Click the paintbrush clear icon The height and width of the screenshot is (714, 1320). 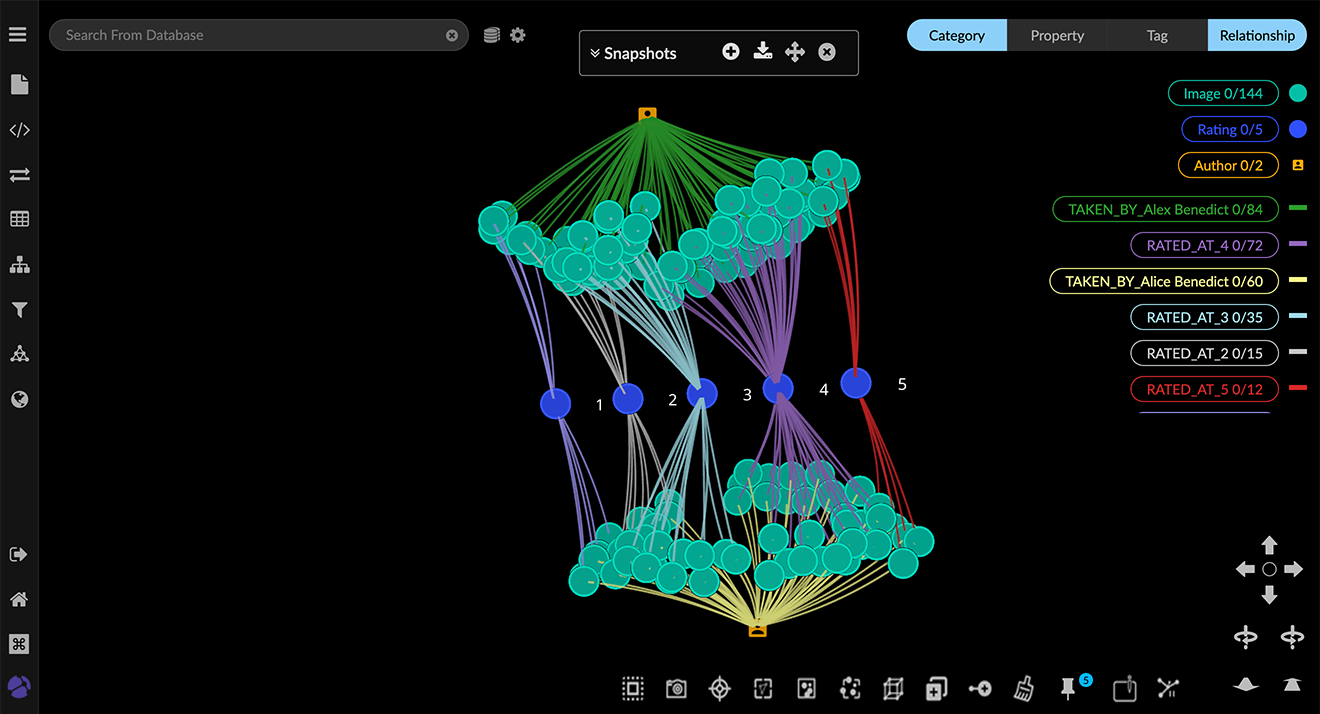pos(1024,688)
